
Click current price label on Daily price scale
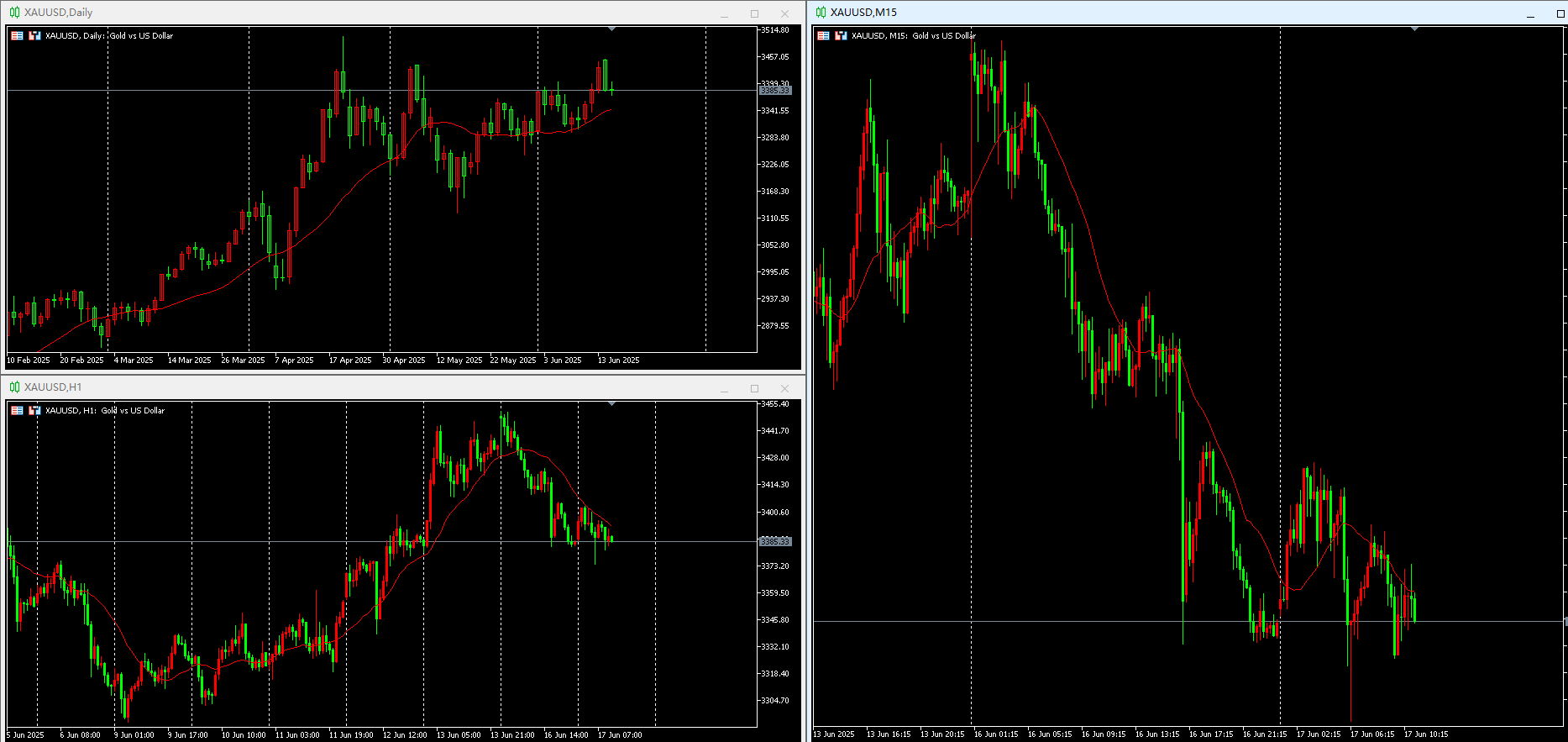[x=775, y=90]
